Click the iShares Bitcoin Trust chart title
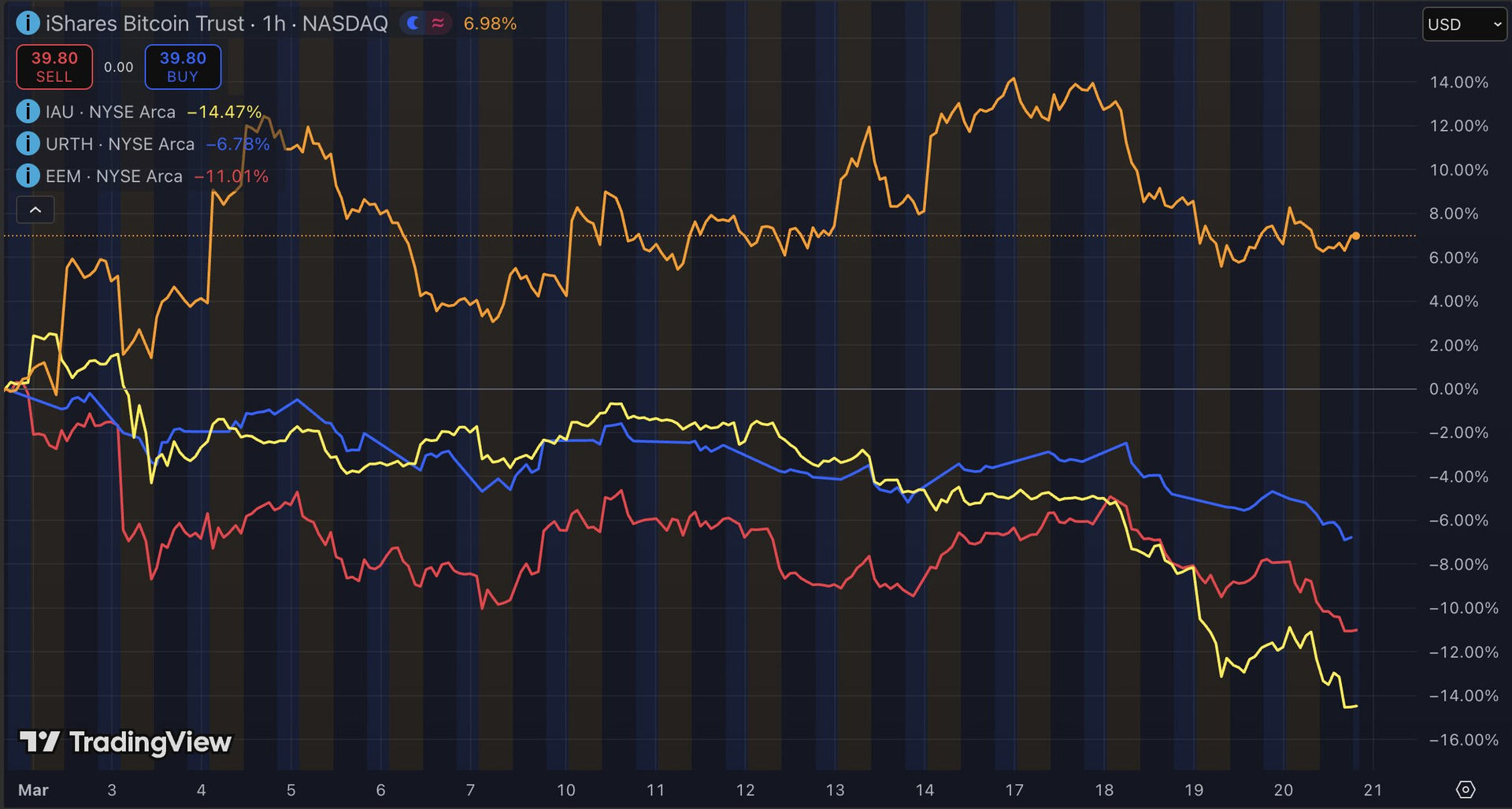The width and height of the screenshot is (1512, 809). tap(217, 24)
